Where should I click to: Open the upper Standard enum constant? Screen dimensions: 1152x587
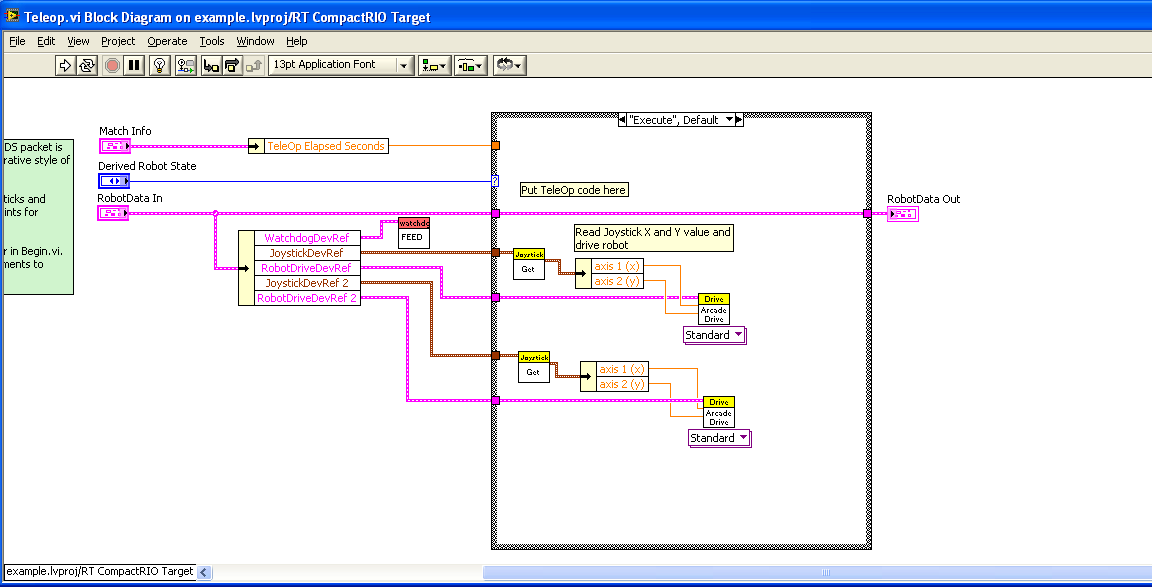click(x=714, y=336)
